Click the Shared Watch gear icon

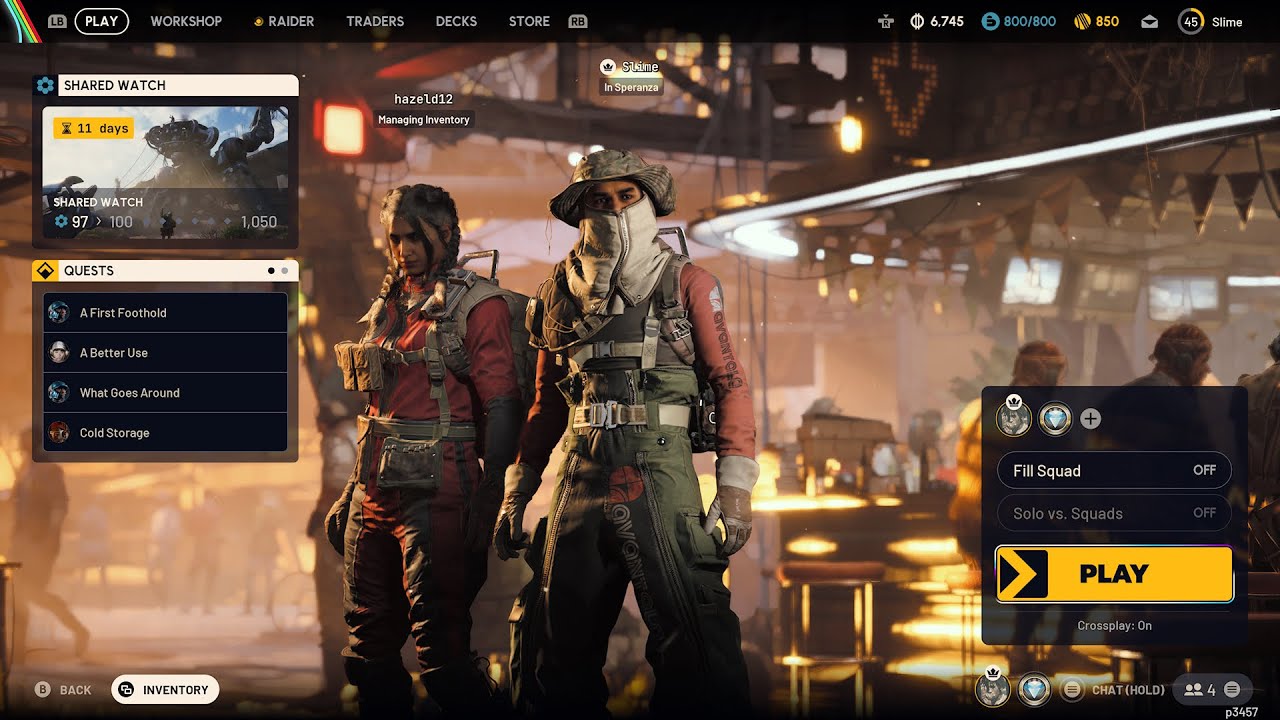(x=45, y=85)
